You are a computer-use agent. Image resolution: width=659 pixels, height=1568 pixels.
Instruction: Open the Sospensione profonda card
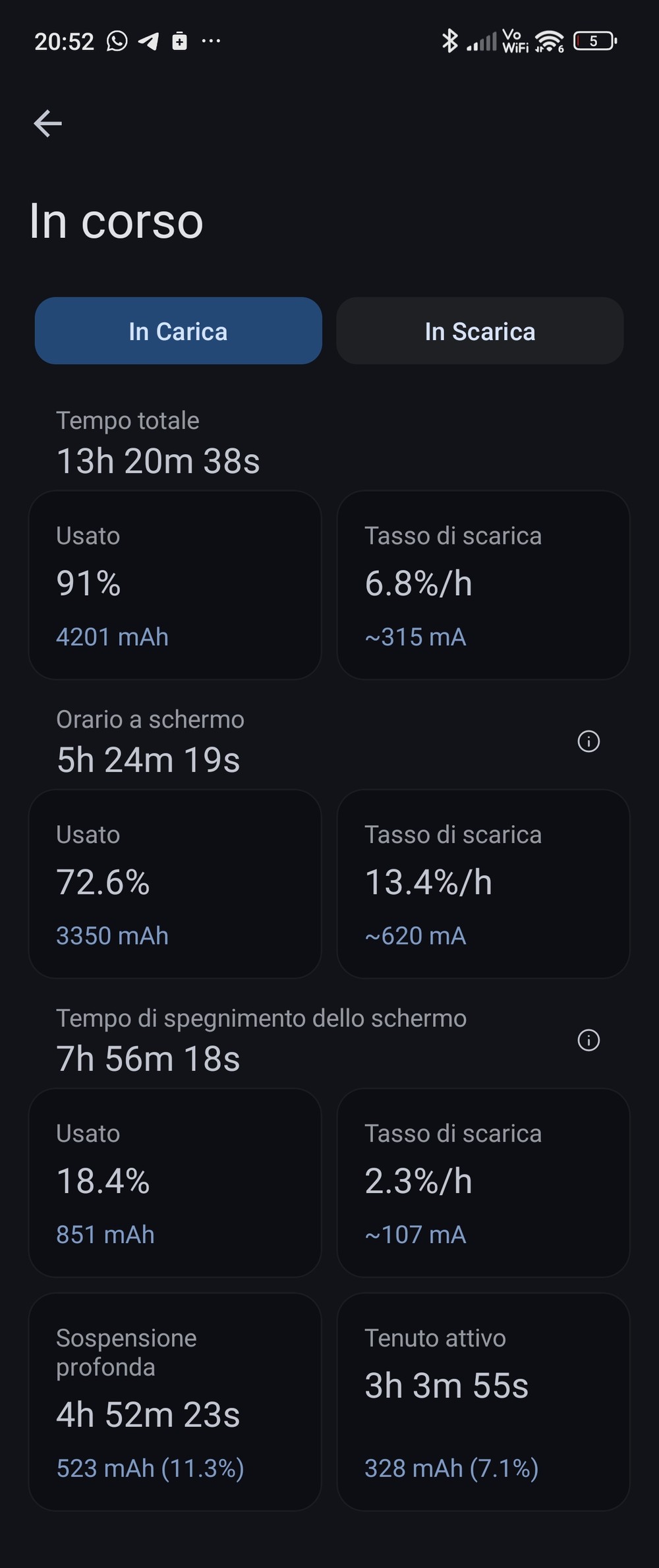pos(175,1402)
